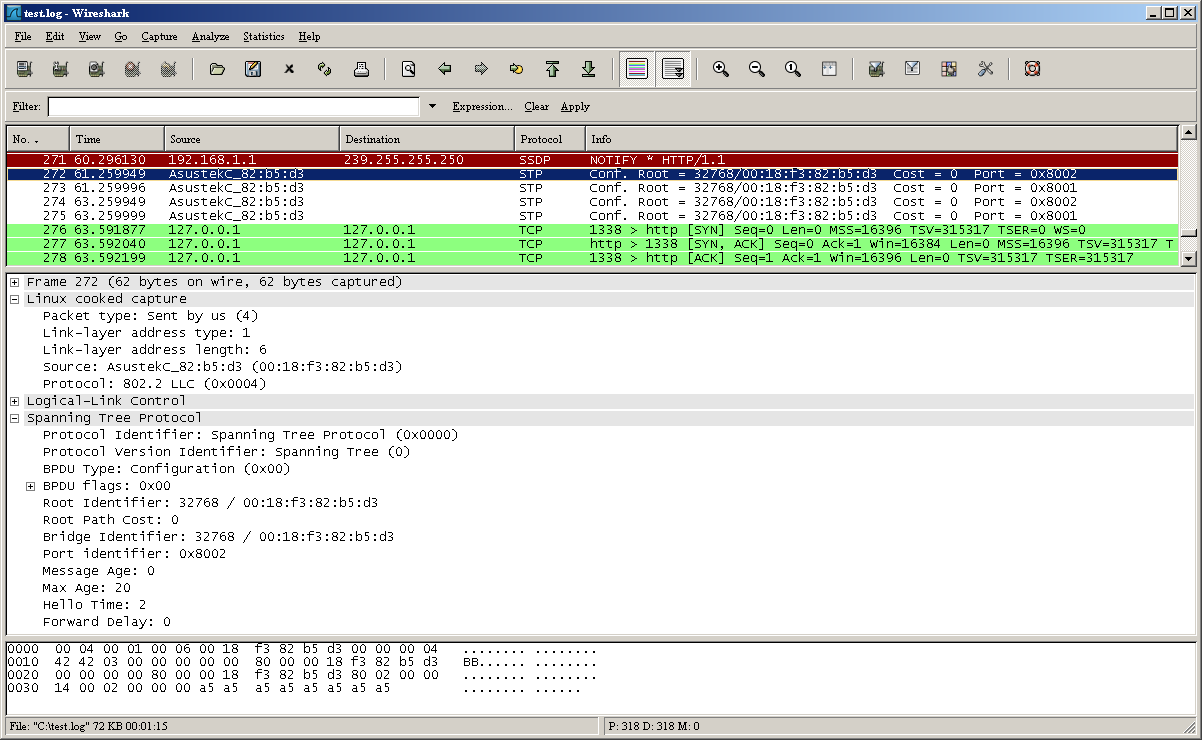
Task: Print packets with the printer icon
Action: click(x=361, y=69)
